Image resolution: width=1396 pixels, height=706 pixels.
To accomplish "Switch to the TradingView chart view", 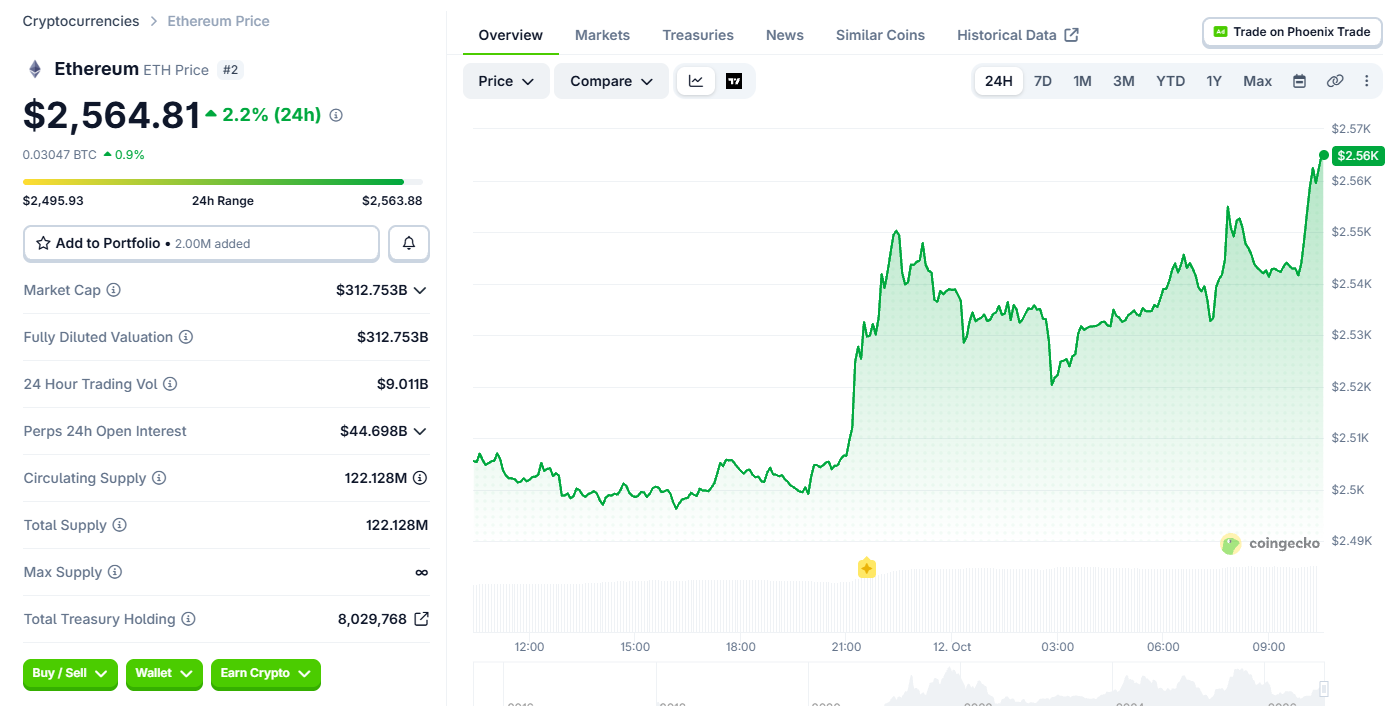I will click(x=734, y=81).
